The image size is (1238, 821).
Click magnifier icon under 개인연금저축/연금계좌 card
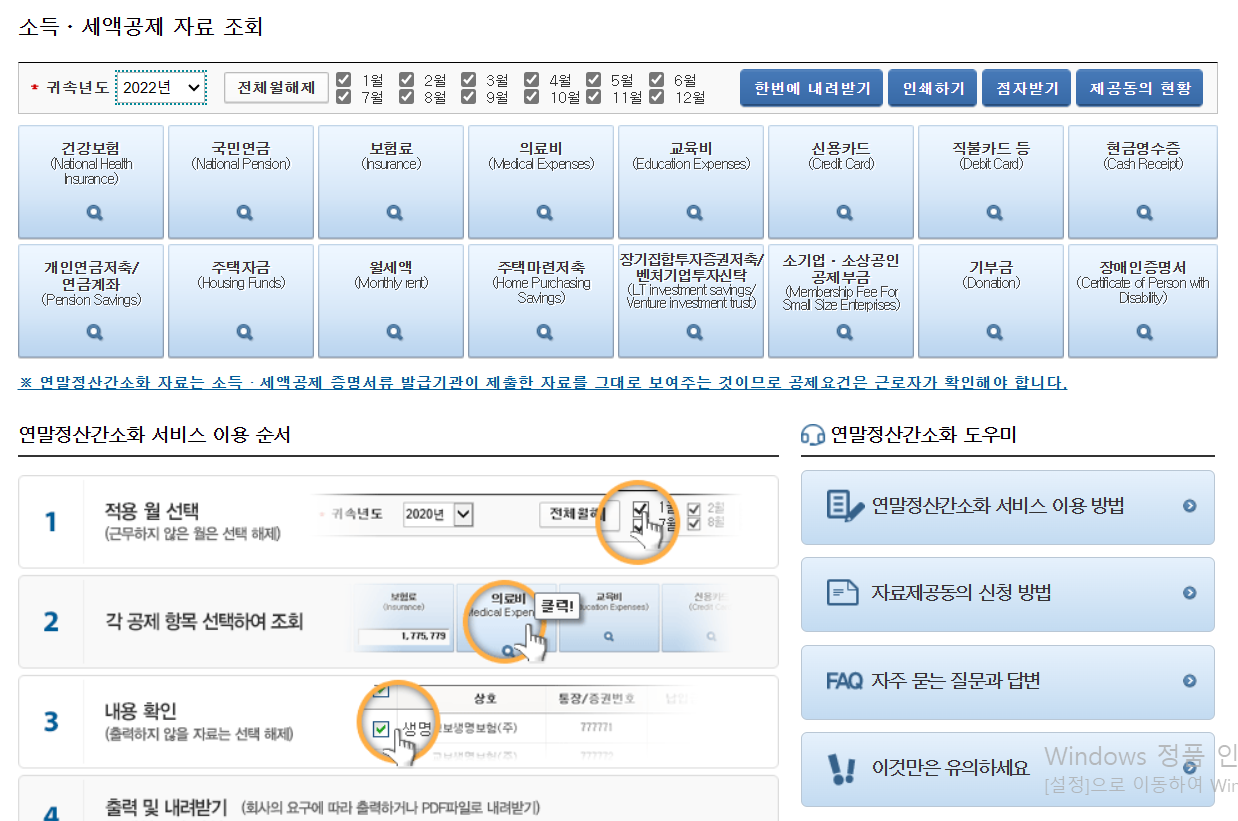click(x=94, y=333)
